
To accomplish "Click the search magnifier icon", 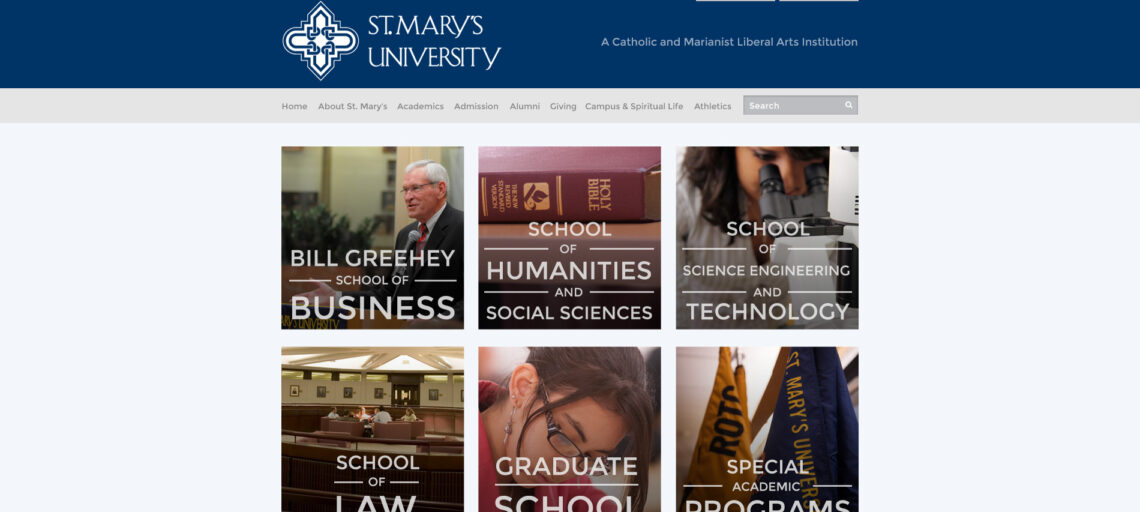I will coord(848,105).
